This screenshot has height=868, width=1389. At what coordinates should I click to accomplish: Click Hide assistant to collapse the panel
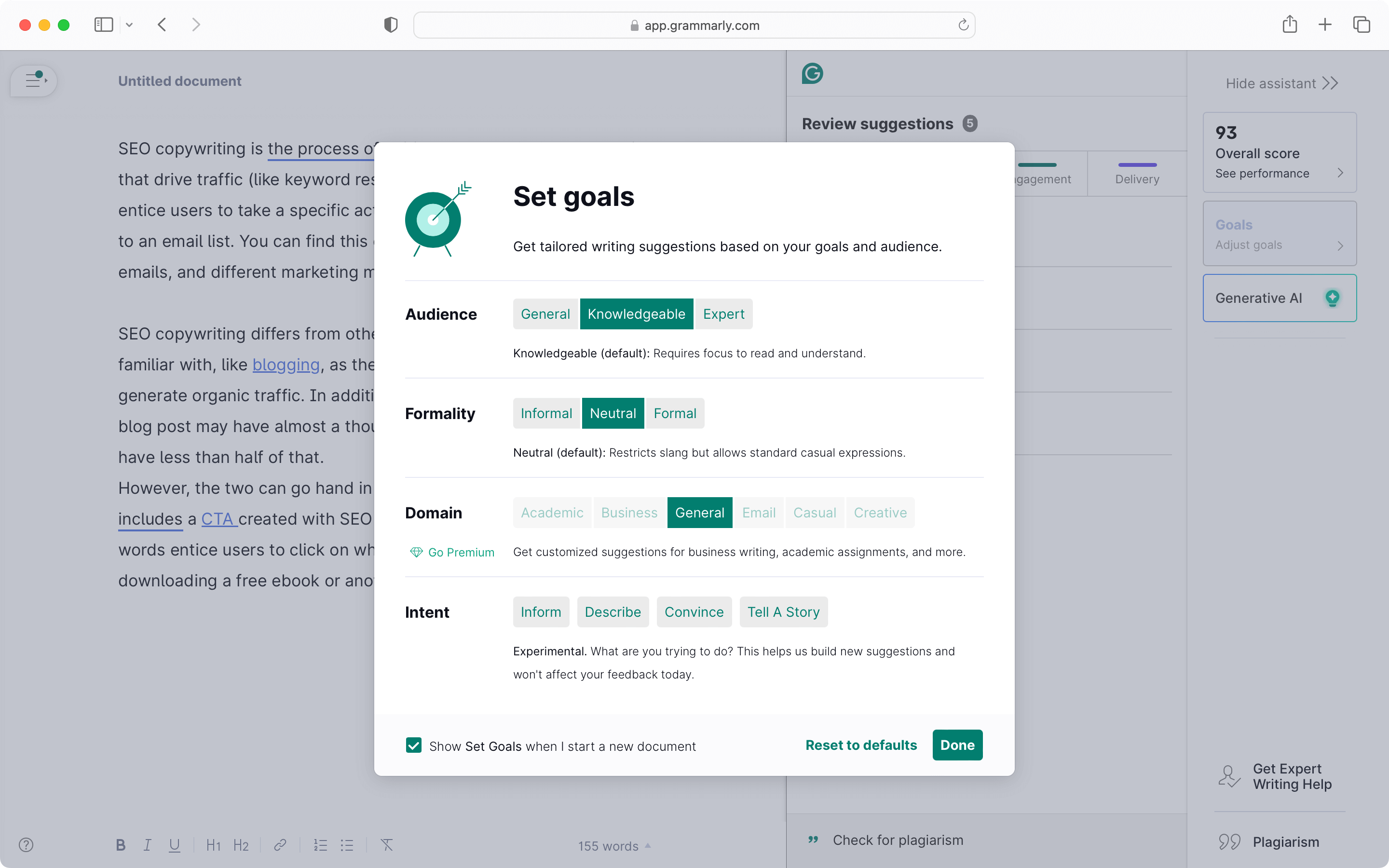point(1281,83)
